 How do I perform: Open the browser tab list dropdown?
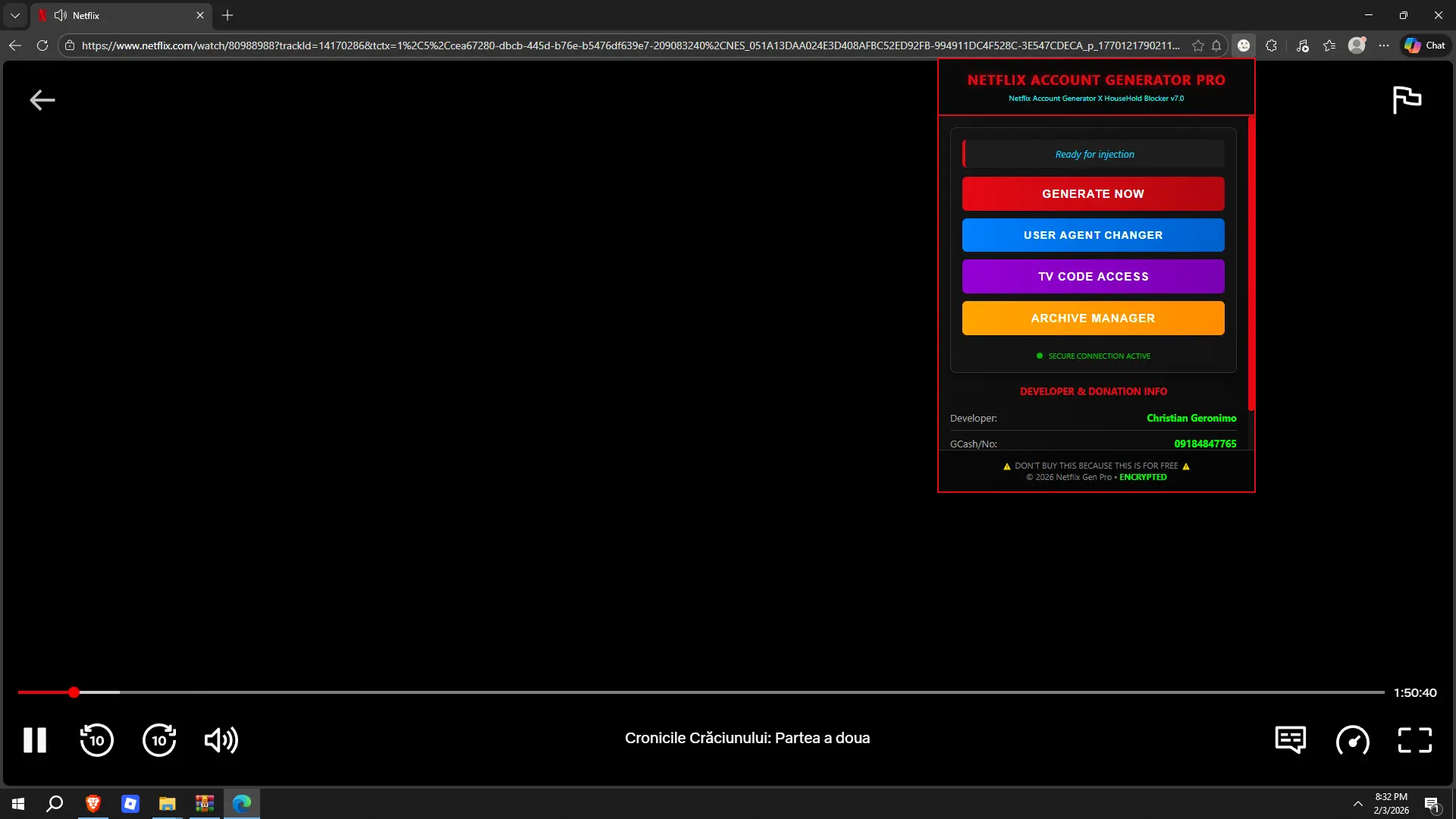pos(15,15)
